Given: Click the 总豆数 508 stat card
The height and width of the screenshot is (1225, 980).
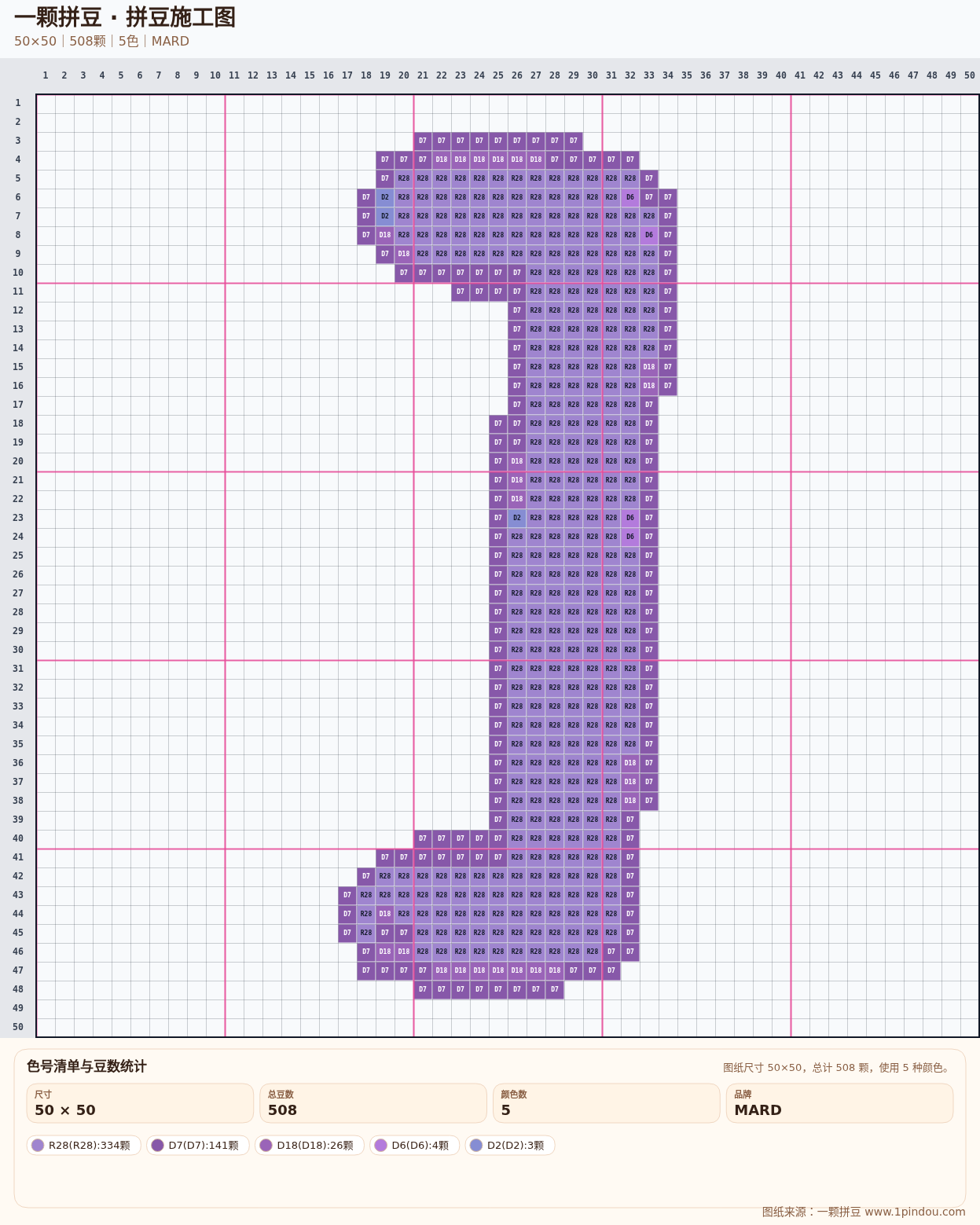Looking at the screenshot, I should coord(373,1103).
